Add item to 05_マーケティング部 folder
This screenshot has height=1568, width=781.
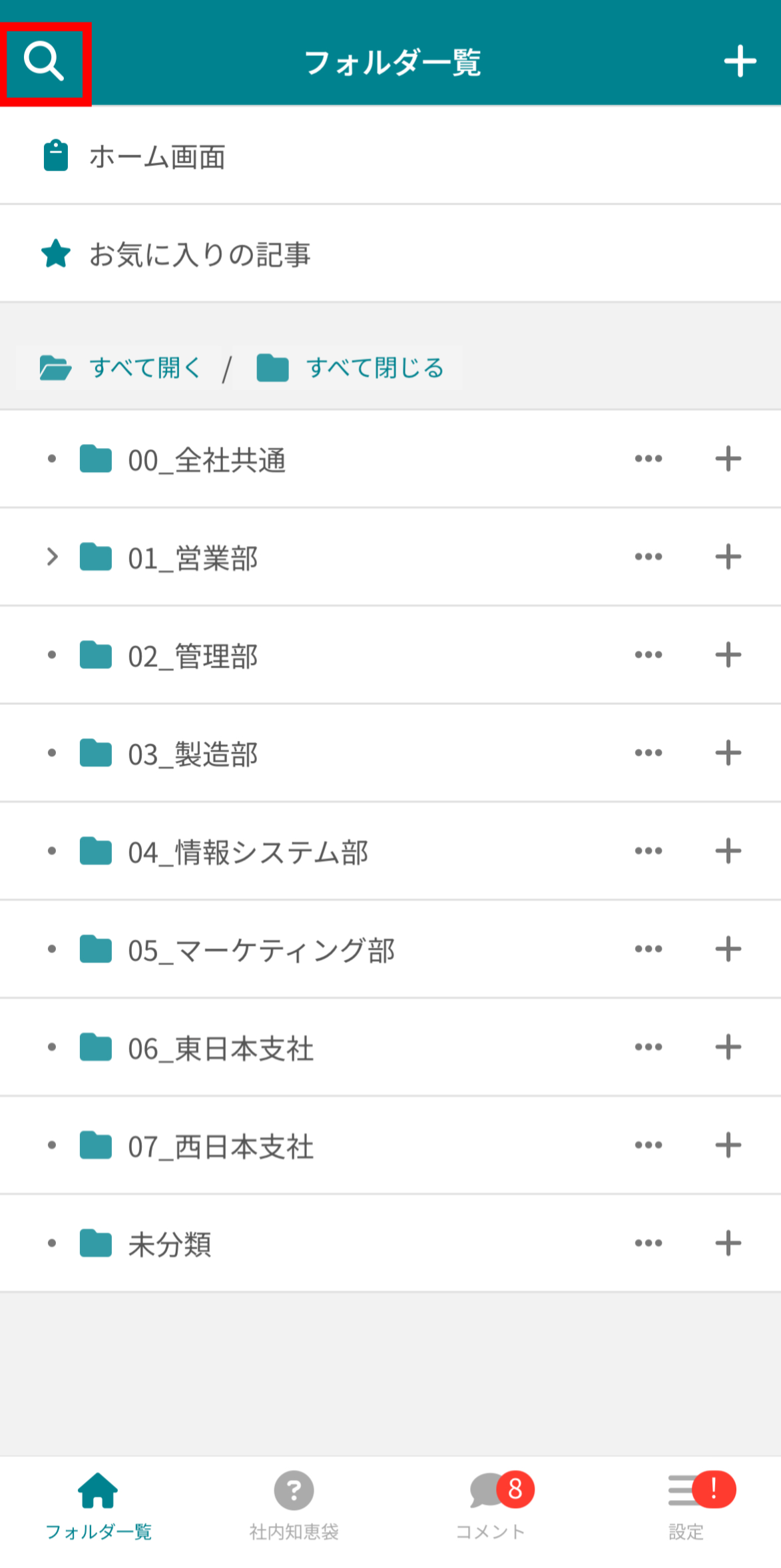(x=728, y=949)
